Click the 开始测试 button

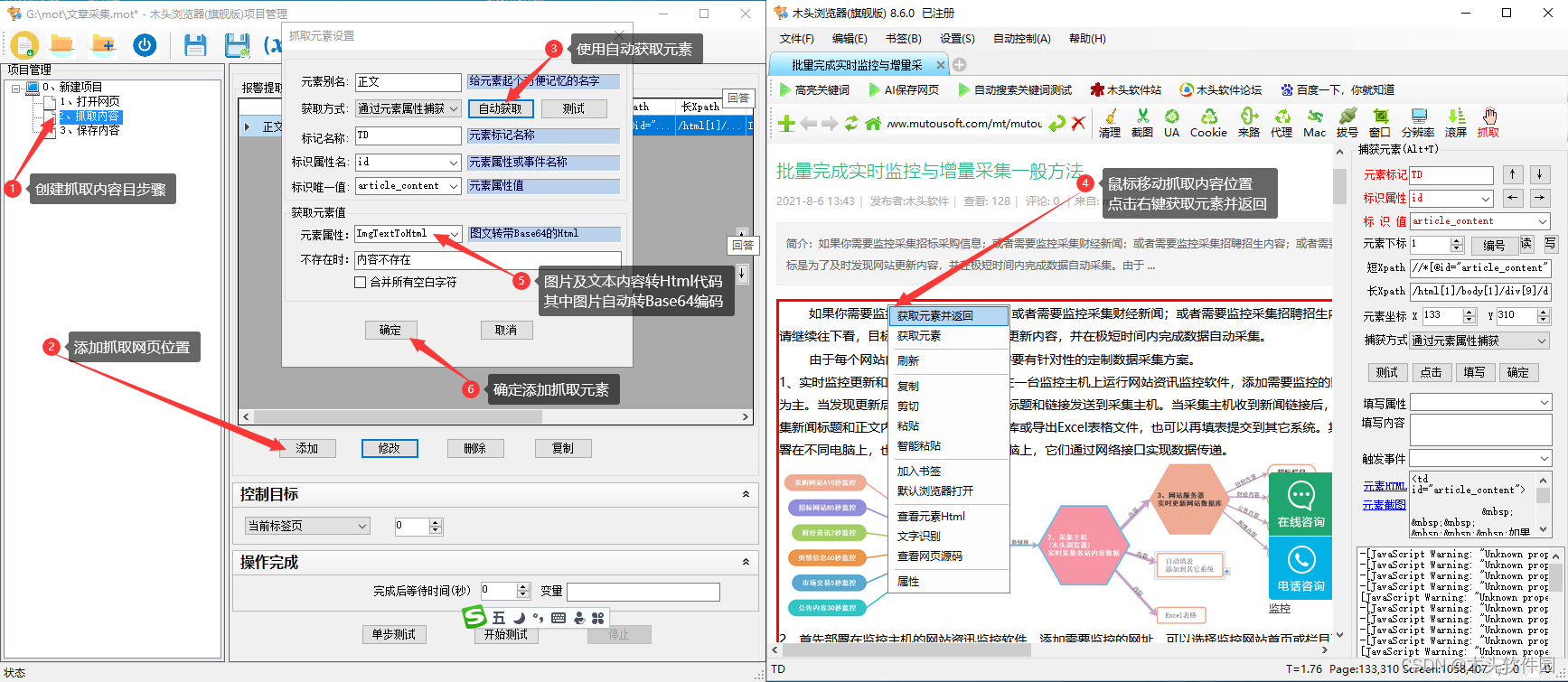pyautogui.click(x=506, y=634)
